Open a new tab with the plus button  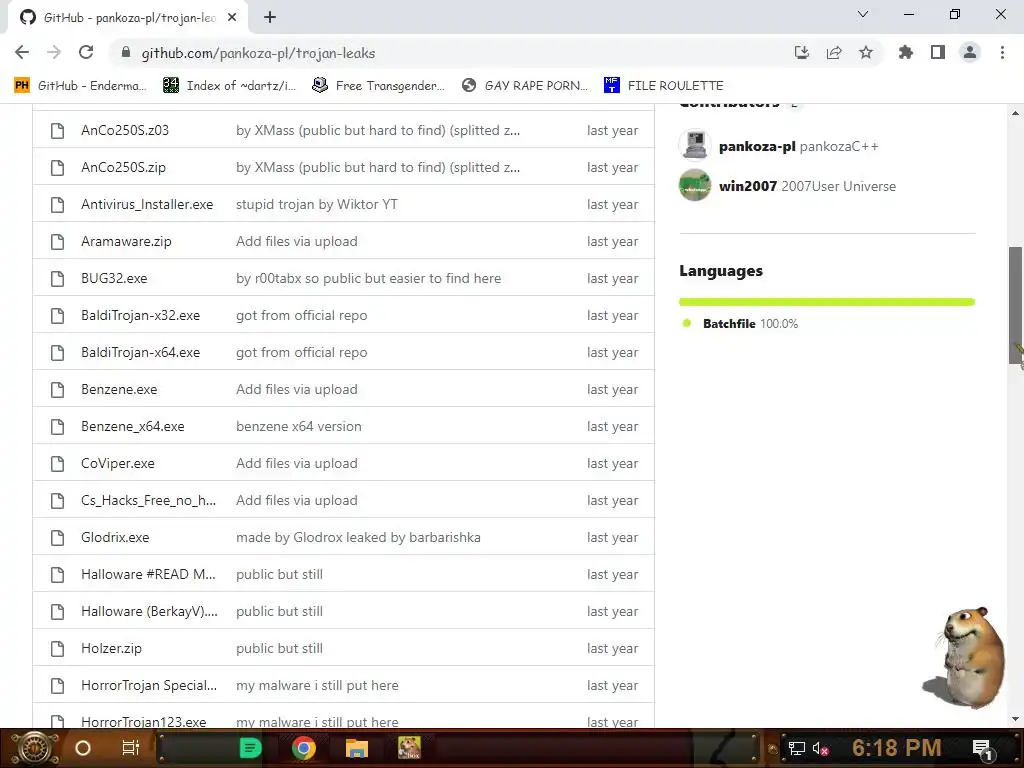tap(270, 17)
